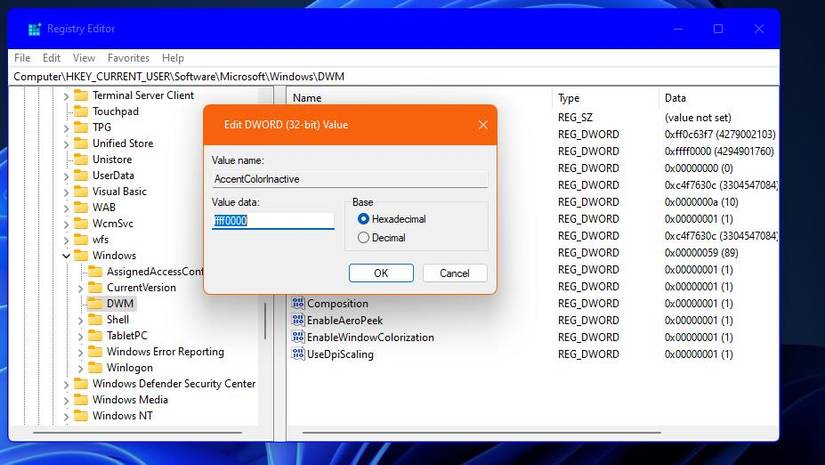Screen dimensions: 825x465
Task: Click the Unistore folder icon
Action: click(81, 159)
